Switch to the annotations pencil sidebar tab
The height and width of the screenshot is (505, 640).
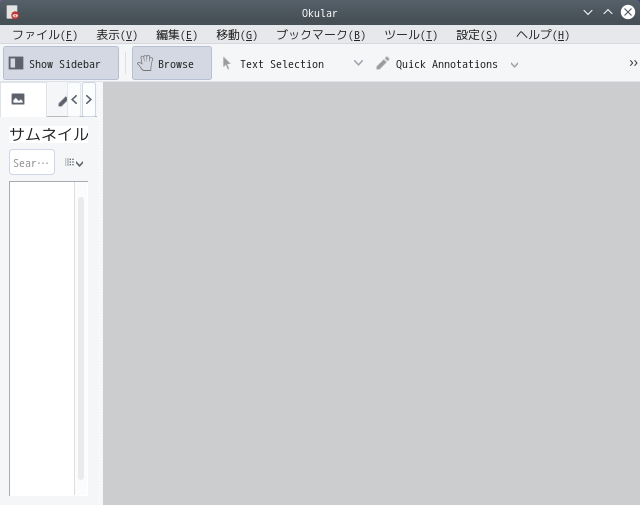(60, 100)
